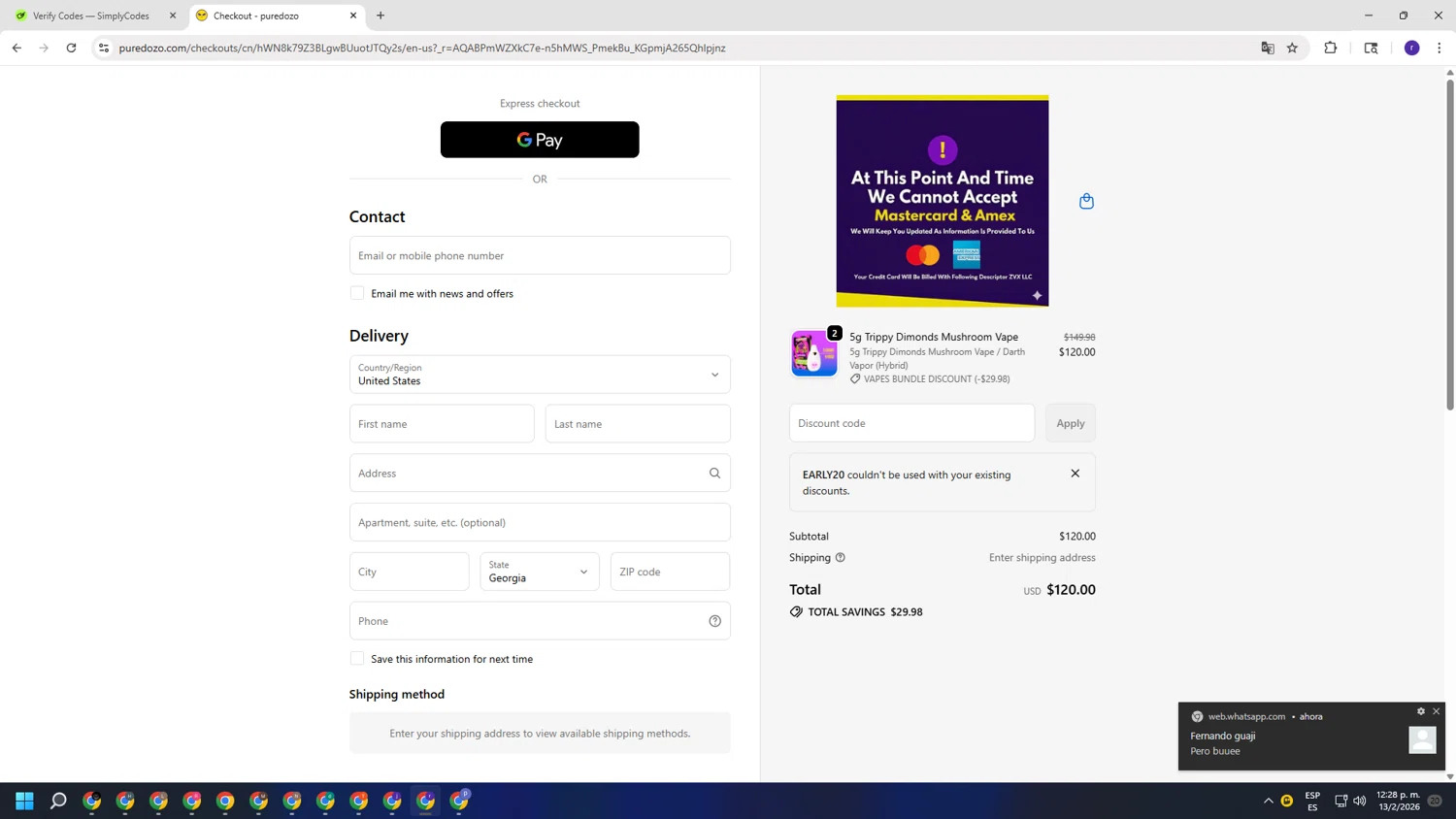Screen dimensions: 1456x819
Task: Switch to Verify Codes — SimplyCodes tab
Action: pos(90,16)
